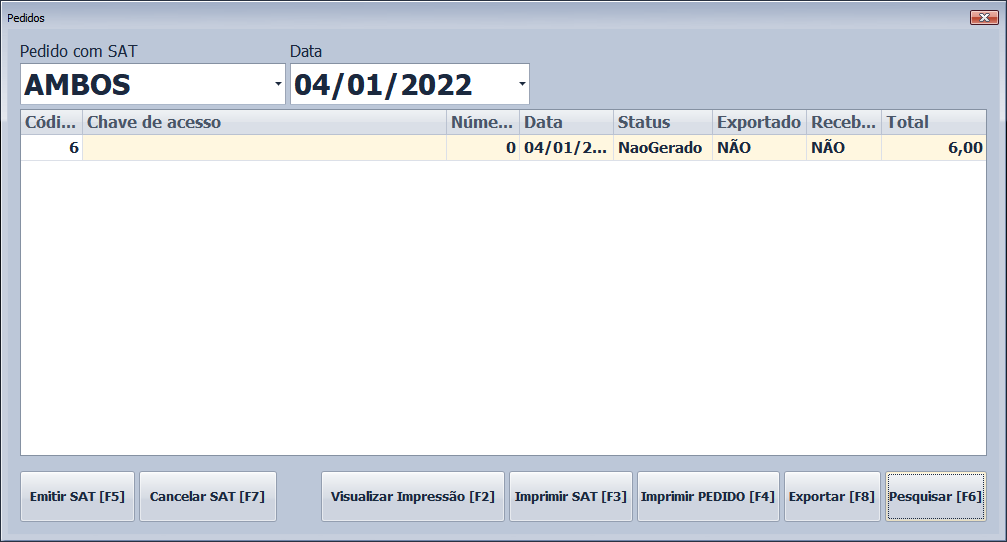Click Imprimir SAT [F3] button
Screen dimensions: 1007x542
click(x=570, y=497)
